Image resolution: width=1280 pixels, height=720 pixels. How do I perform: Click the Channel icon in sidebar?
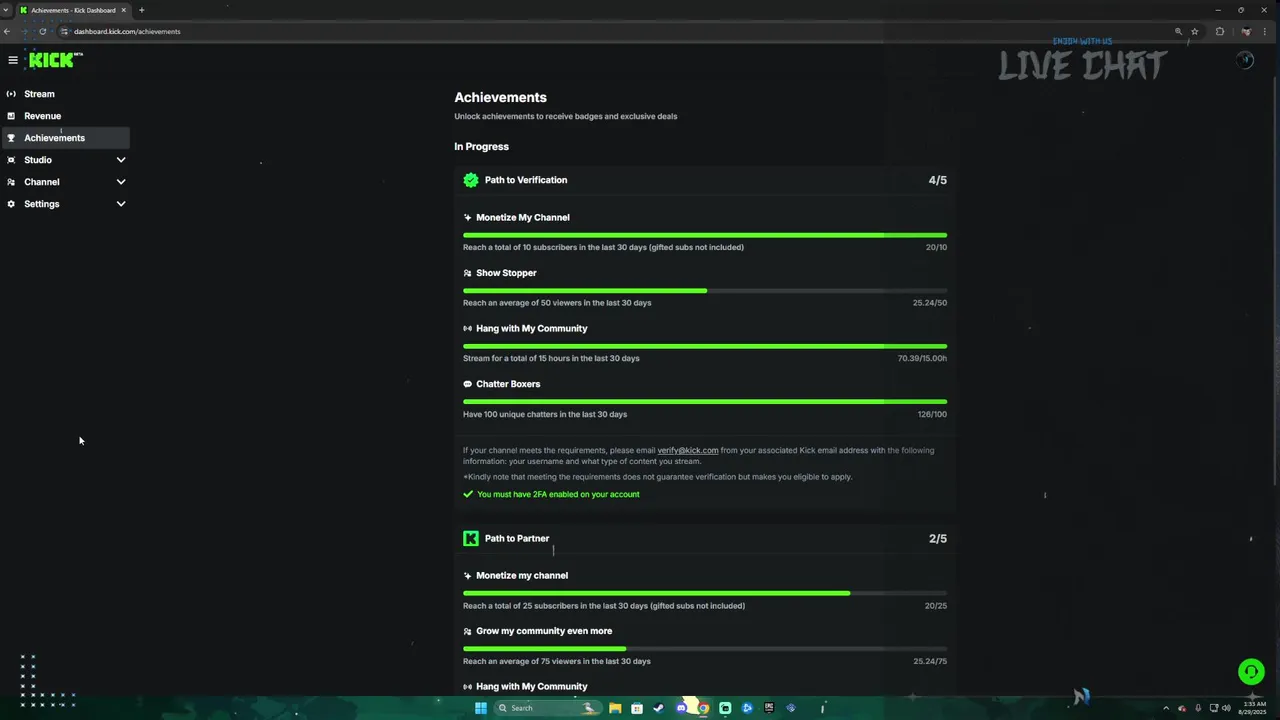11,182
